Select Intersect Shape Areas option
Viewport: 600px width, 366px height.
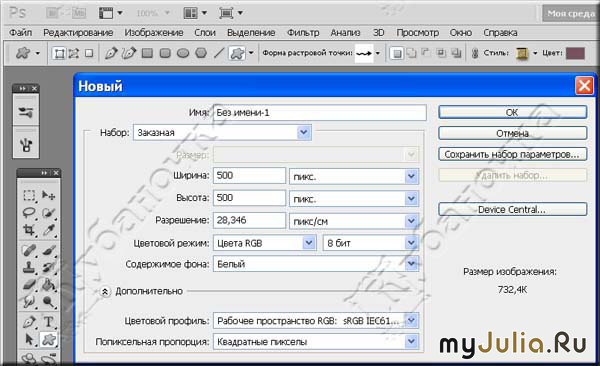(x=441, y=53)
